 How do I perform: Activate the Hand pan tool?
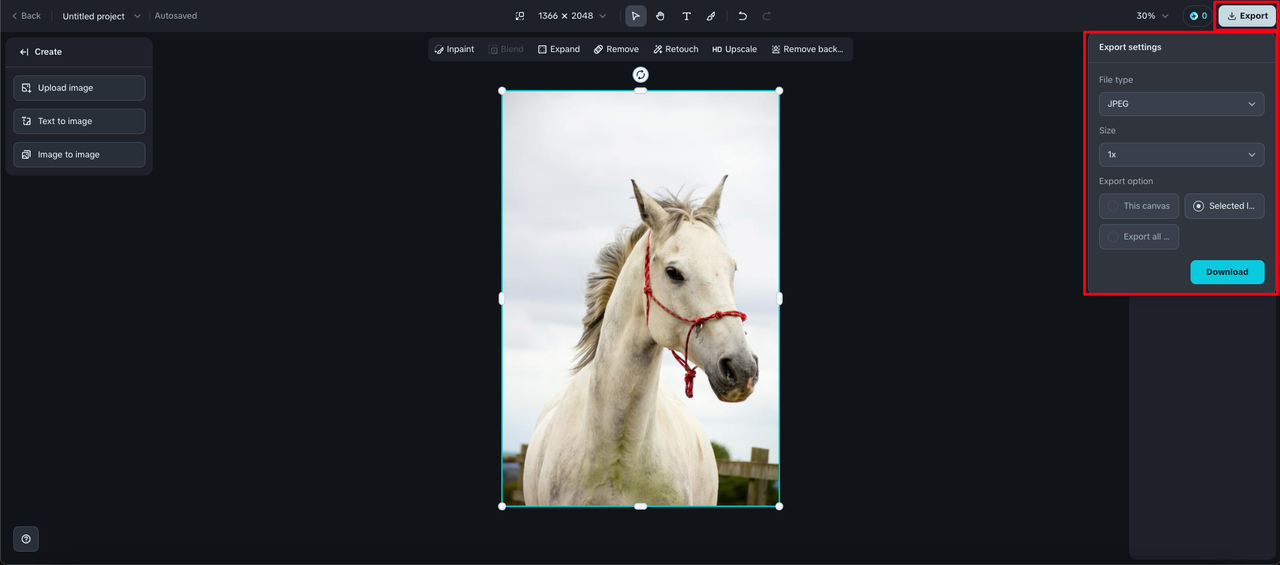coord(661,16)
